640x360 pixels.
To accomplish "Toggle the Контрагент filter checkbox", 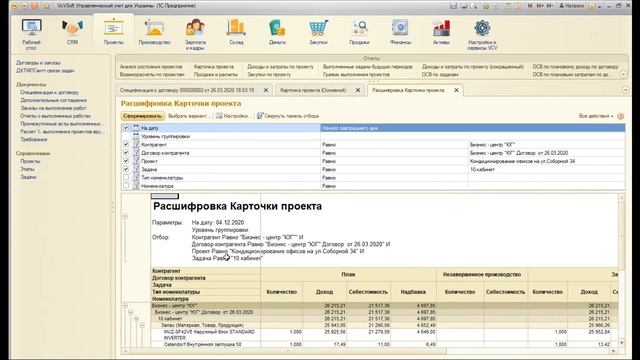I will pos(126,144).
